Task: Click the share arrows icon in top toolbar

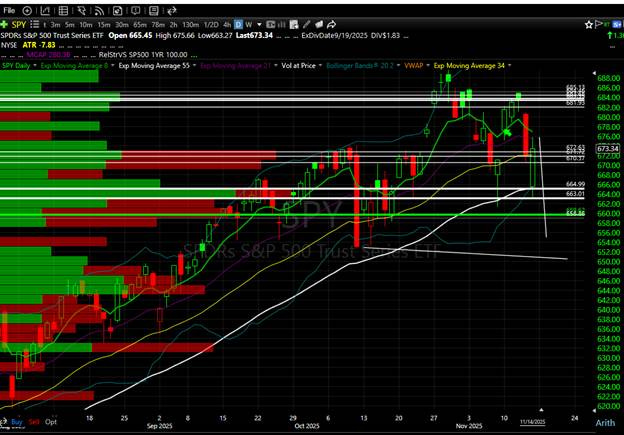Action: point(172,11)
